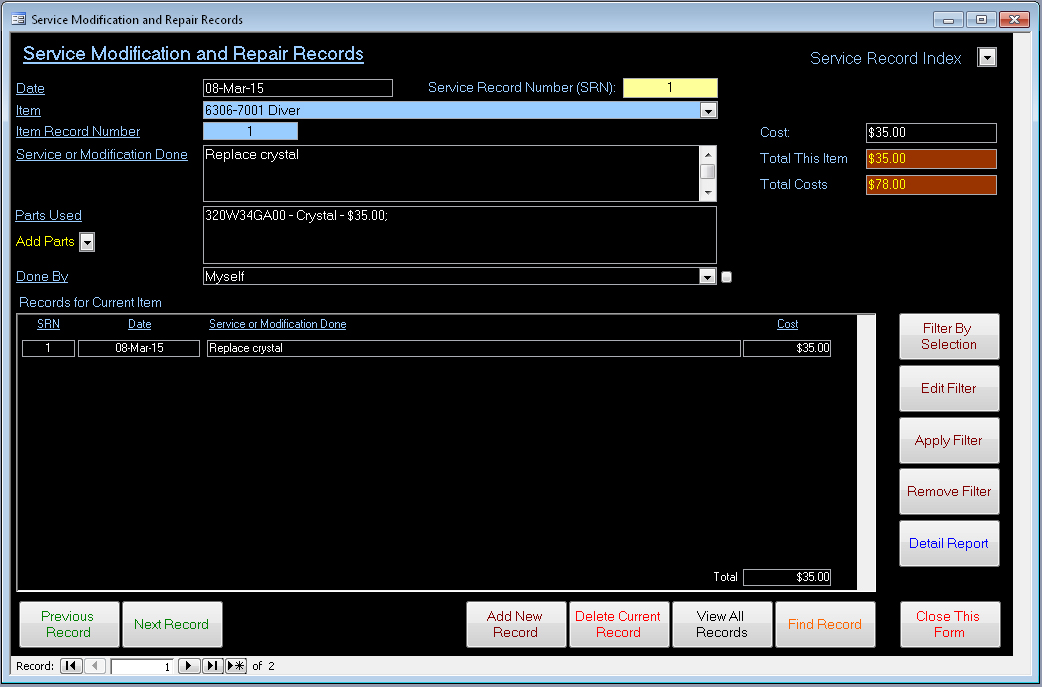Select SRN cell 1 in subform row
This screenshot has width=1042, height=687.
(x=49, y=348)
